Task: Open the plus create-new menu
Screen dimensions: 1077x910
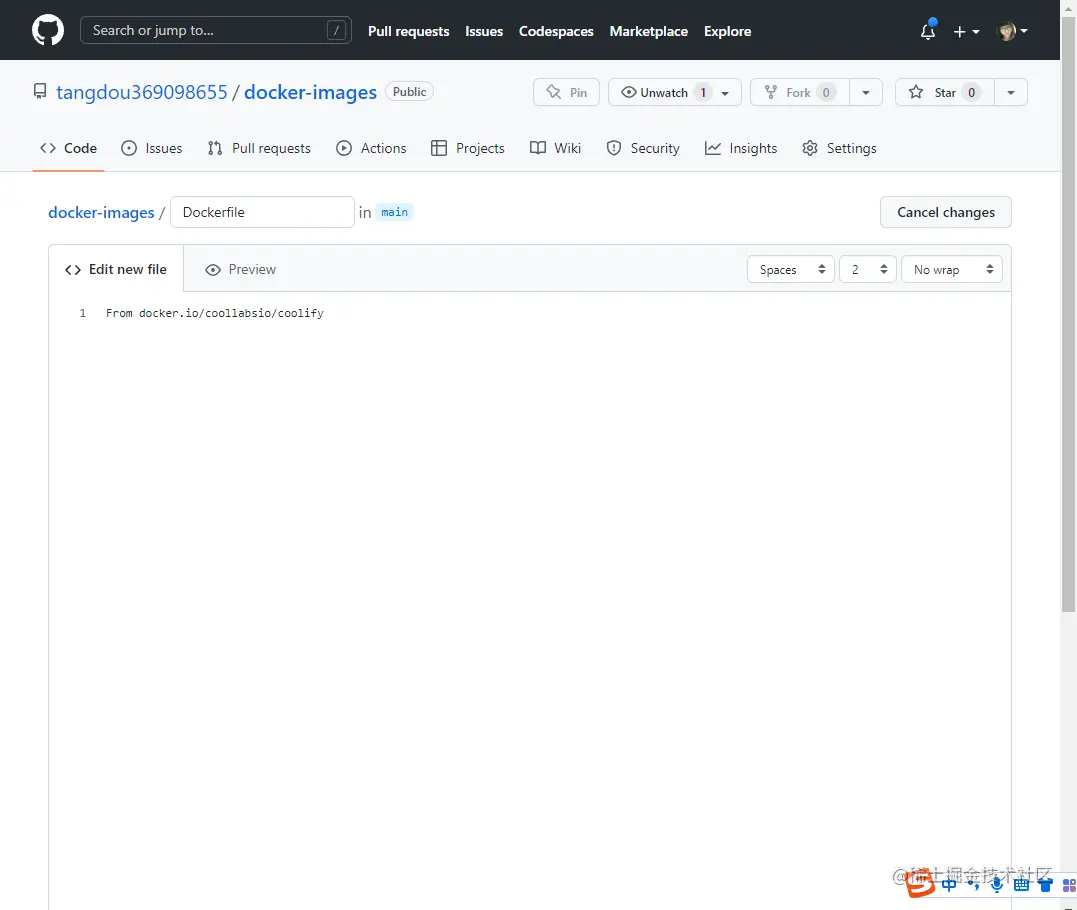Action: coord(966,32)
